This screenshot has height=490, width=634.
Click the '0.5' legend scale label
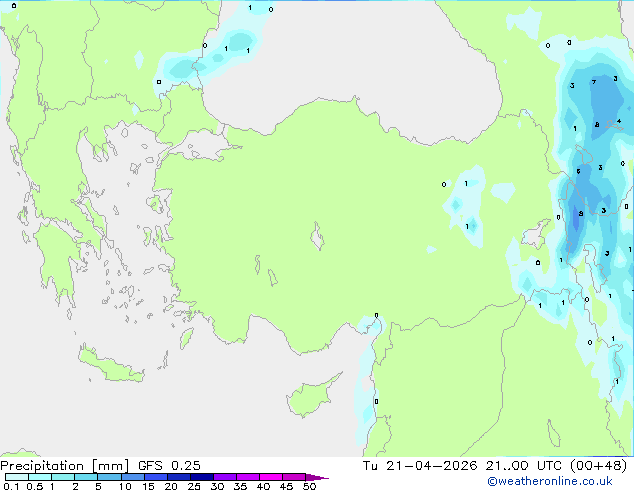tap(35, 486)
